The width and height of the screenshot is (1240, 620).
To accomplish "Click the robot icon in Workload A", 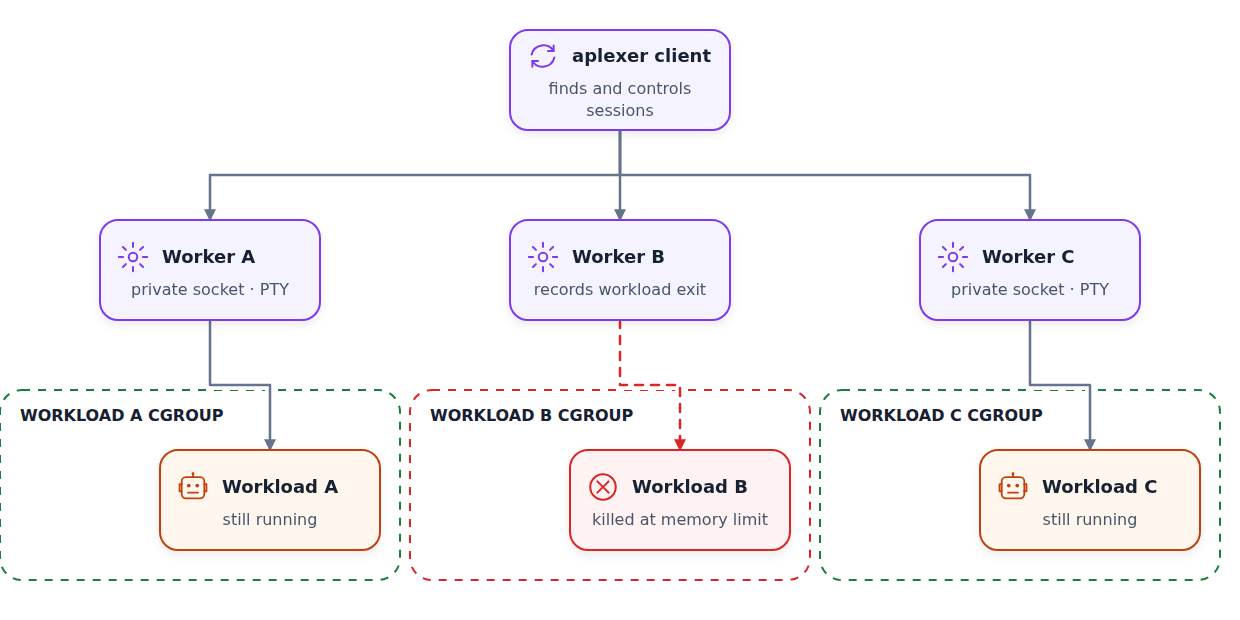I will click(x=193, y=487).
